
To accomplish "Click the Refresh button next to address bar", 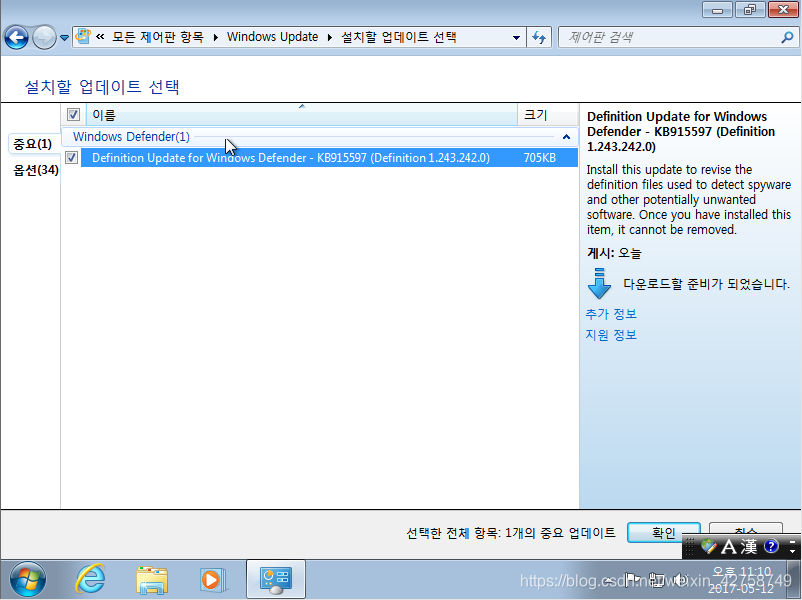I will (x=539, y=37).
